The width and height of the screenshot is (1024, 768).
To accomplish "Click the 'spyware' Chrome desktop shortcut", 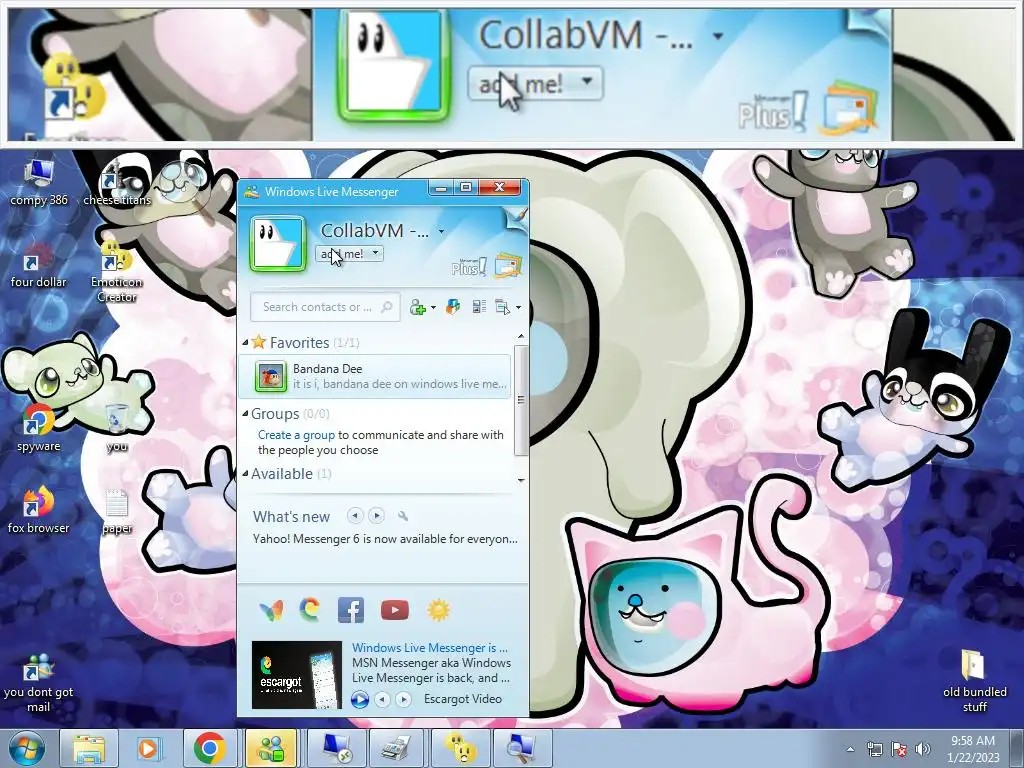I will [39, 429].
